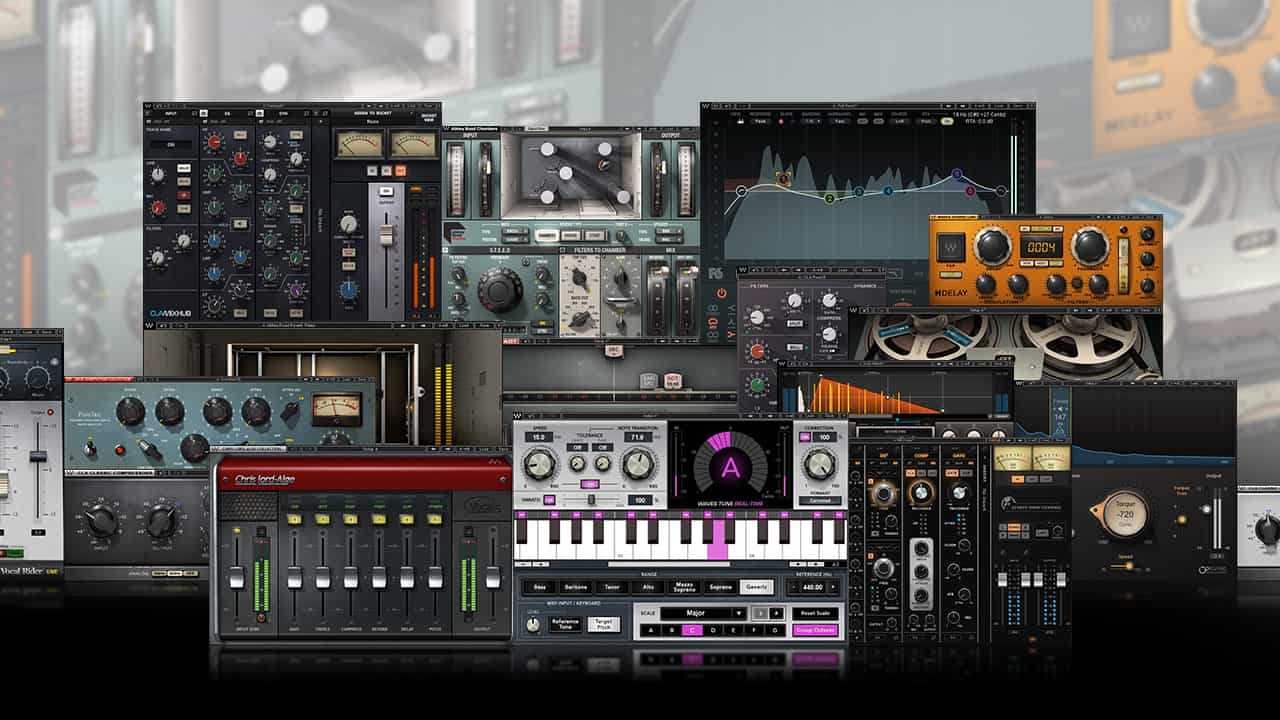
Task: Click the pitch note display showing A
Action: click(x=731, y=466)
